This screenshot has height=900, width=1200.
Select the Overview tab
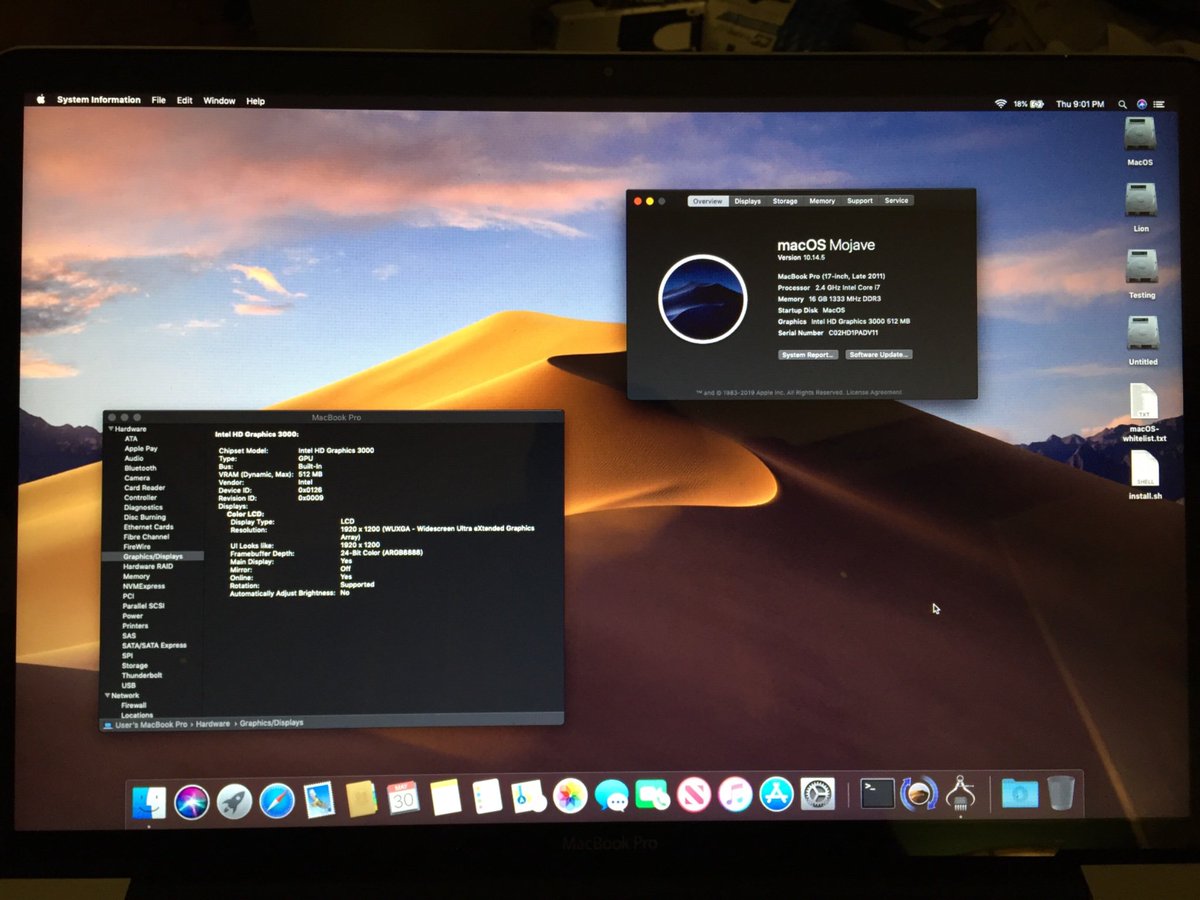(708, 201)
